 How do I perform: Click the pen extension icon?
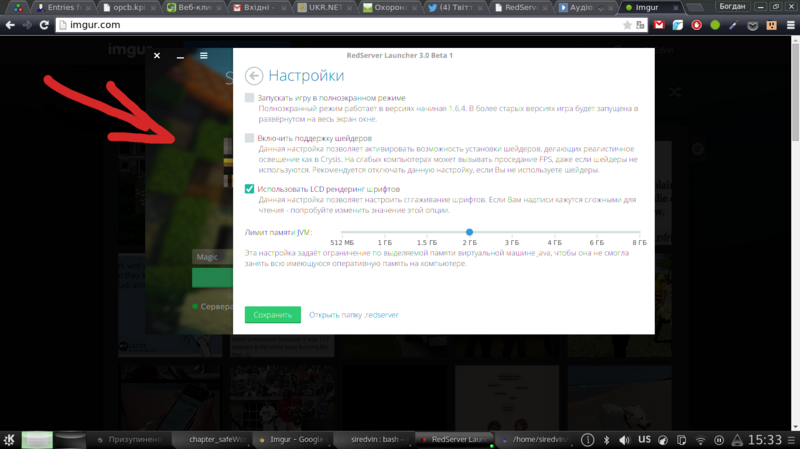(x=733, y=24)
